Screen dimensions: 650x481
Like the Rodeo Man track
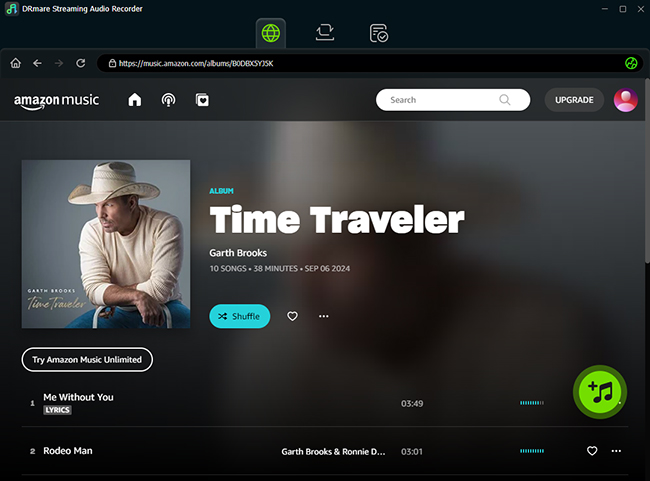click(592, 451)
